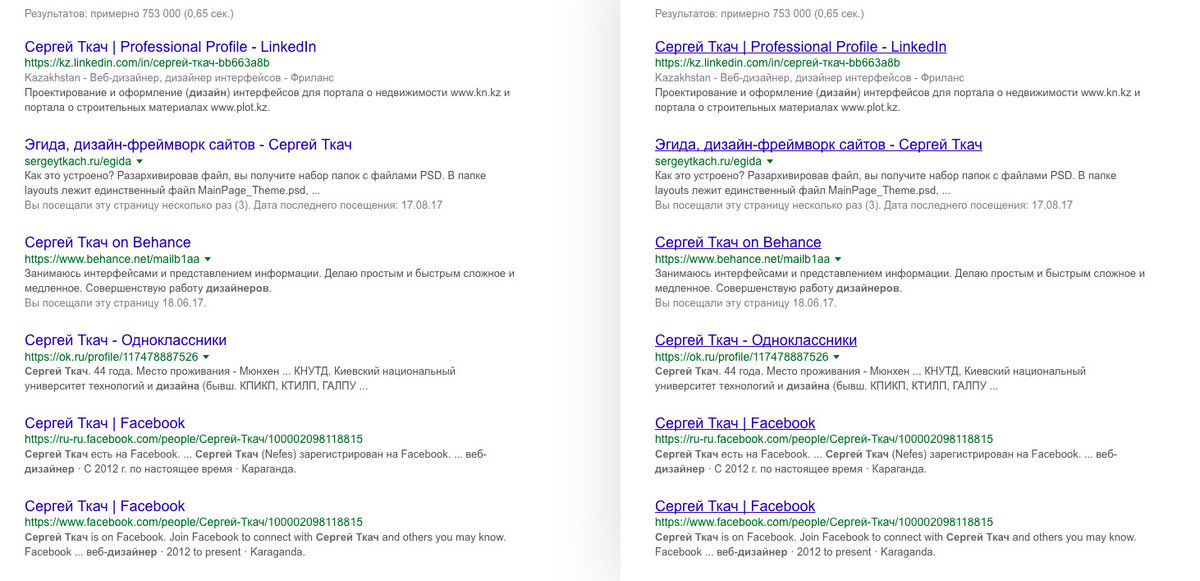Click 'Как это устроено? Разархивировав файл' snippet in right panel
1200x581 pixels.
click(886, 182)
